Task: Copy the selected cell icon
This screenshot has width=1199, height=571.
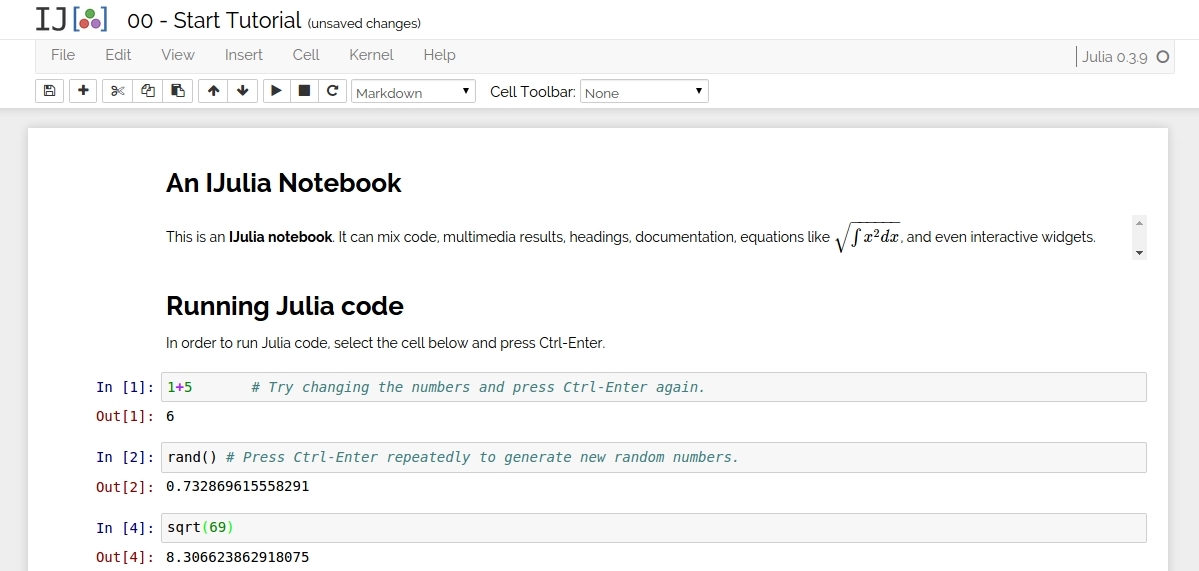Action: (148, 91)
